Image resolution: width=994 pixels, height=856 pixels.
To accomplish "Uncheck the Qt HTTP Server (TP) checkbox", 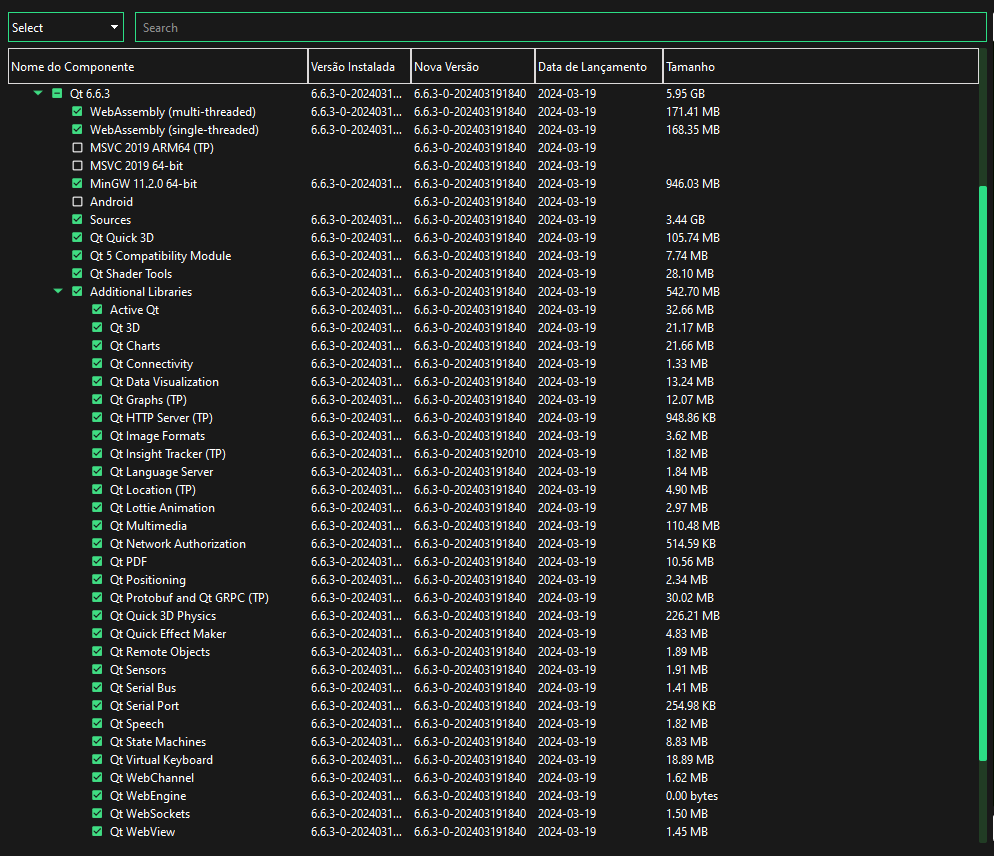I will (x=97, y=417).
